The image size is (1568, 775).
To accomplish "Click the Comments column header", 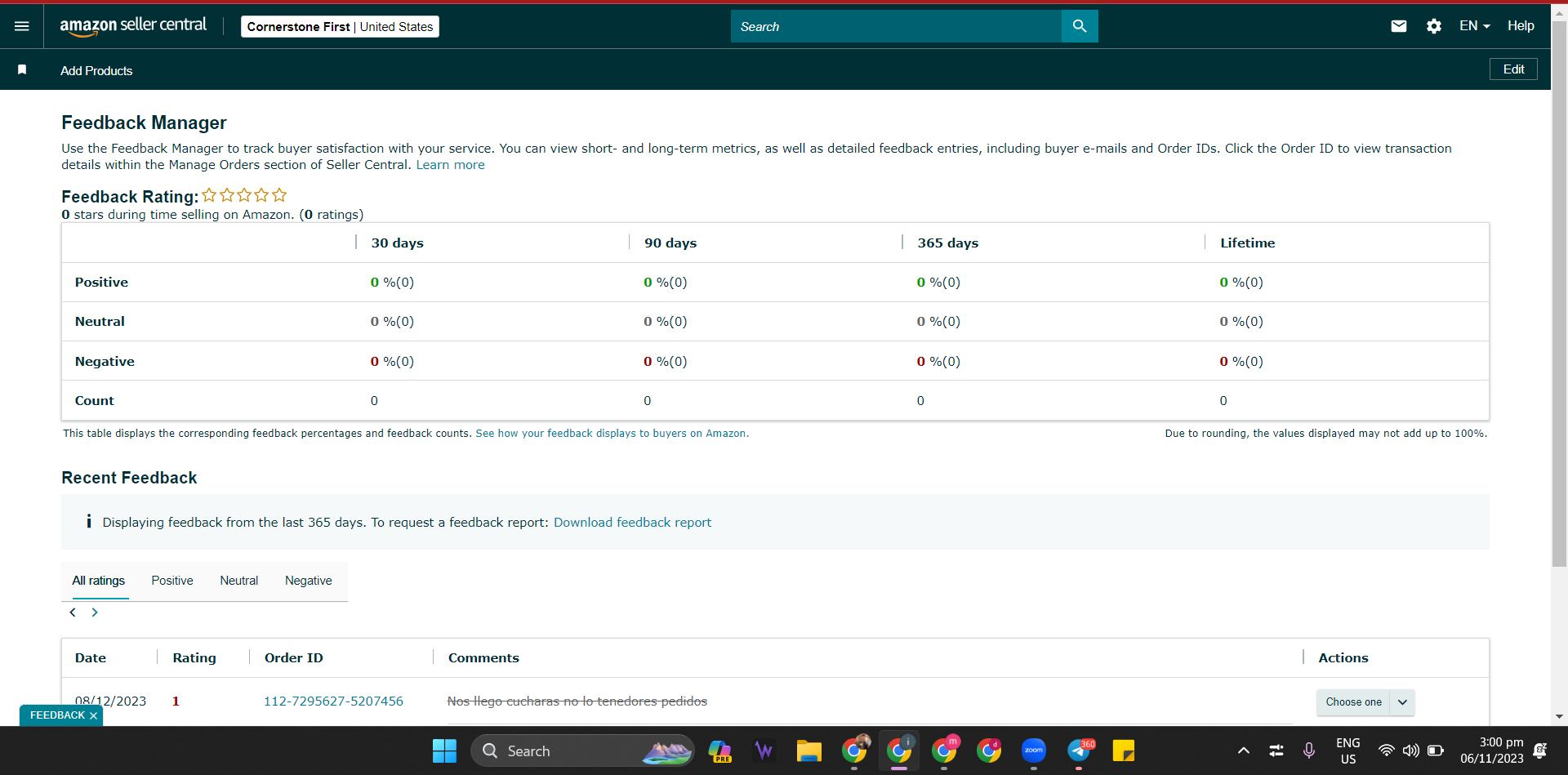I will 483,658.
